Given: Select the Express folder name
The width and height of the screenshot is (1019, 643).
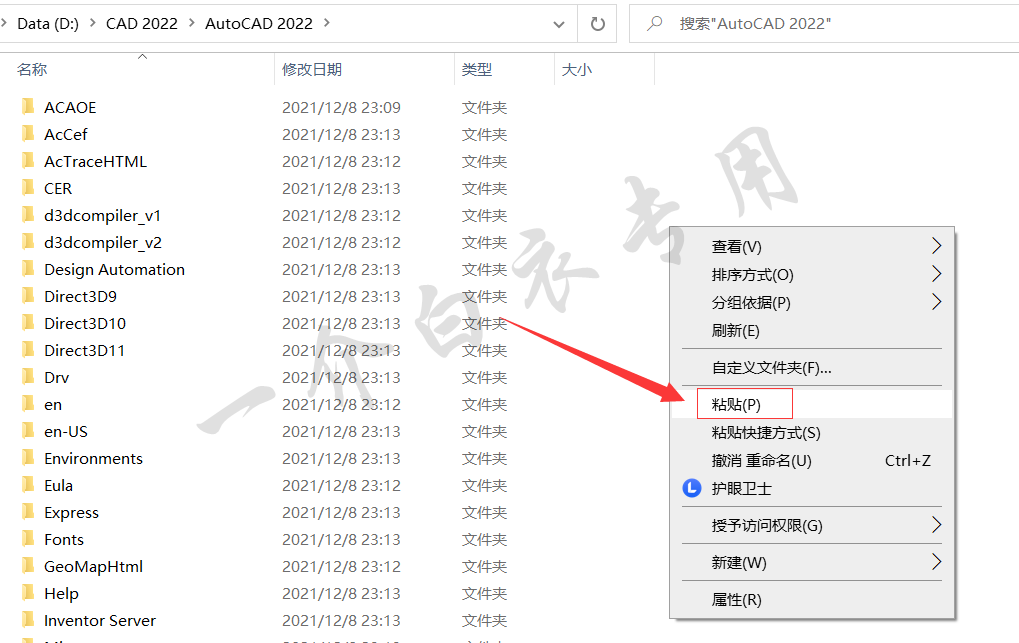Looking at the screenshot, I should tap(71, 512).
